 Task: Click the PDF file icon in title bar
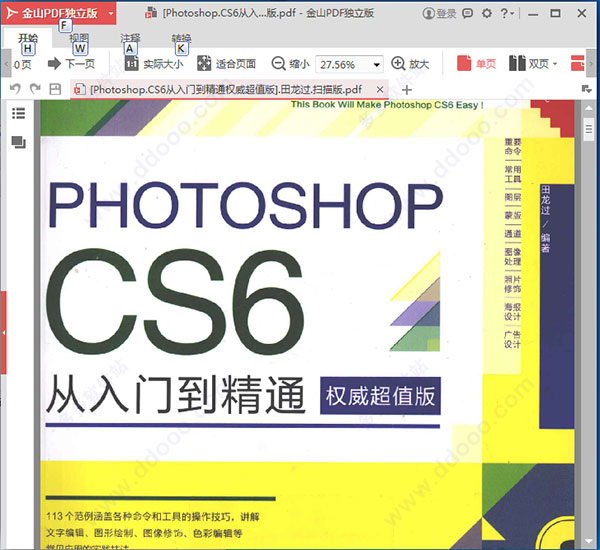[151, 13]
